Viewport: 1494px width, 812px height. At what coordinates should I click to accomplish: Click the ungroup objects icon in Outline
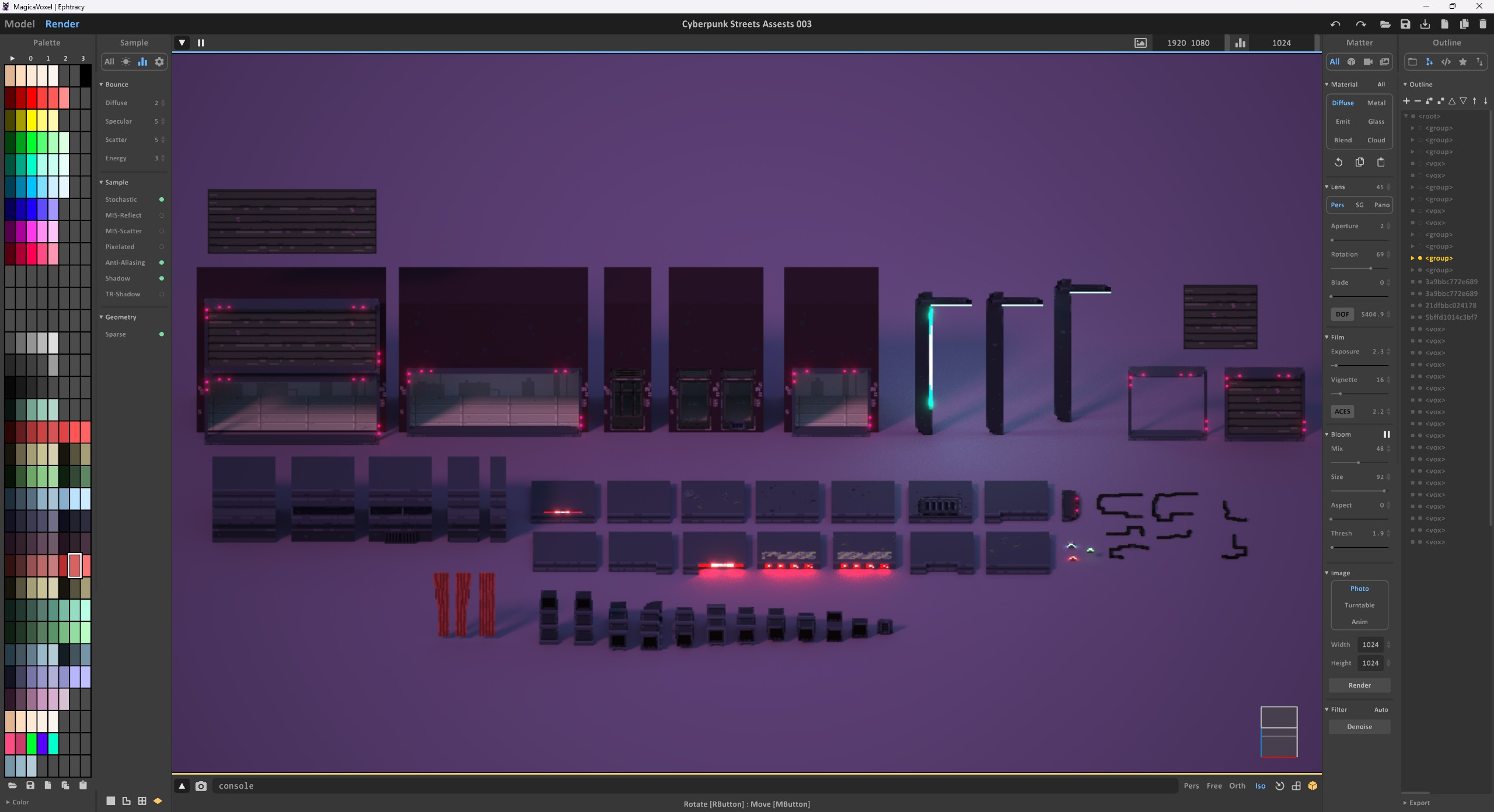coord(1440,101)
